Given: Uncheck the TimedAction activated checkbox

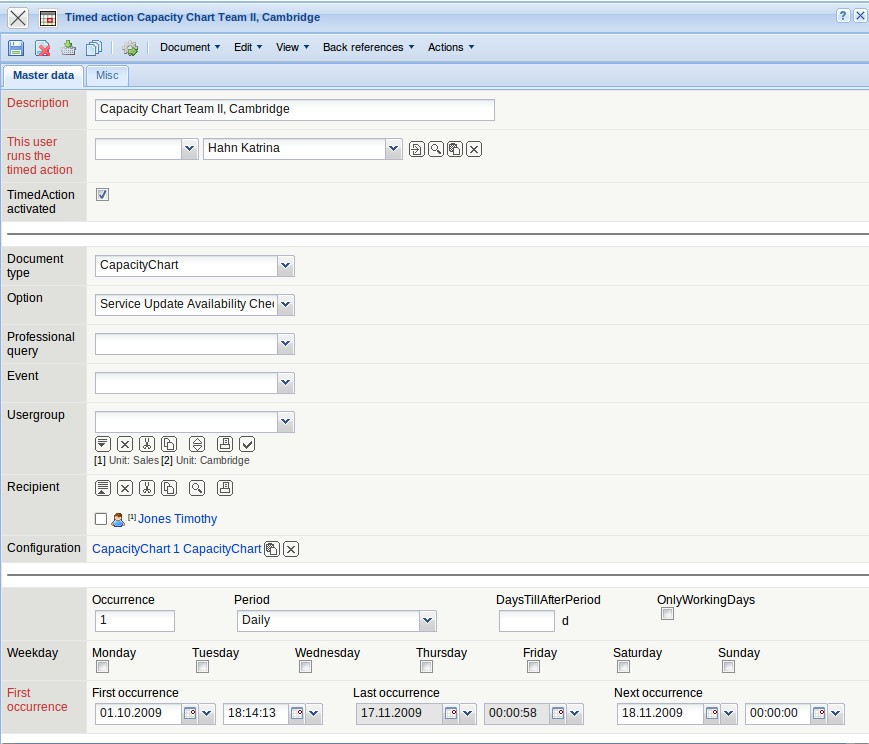Looking at the screenshot, I should 102,195.
